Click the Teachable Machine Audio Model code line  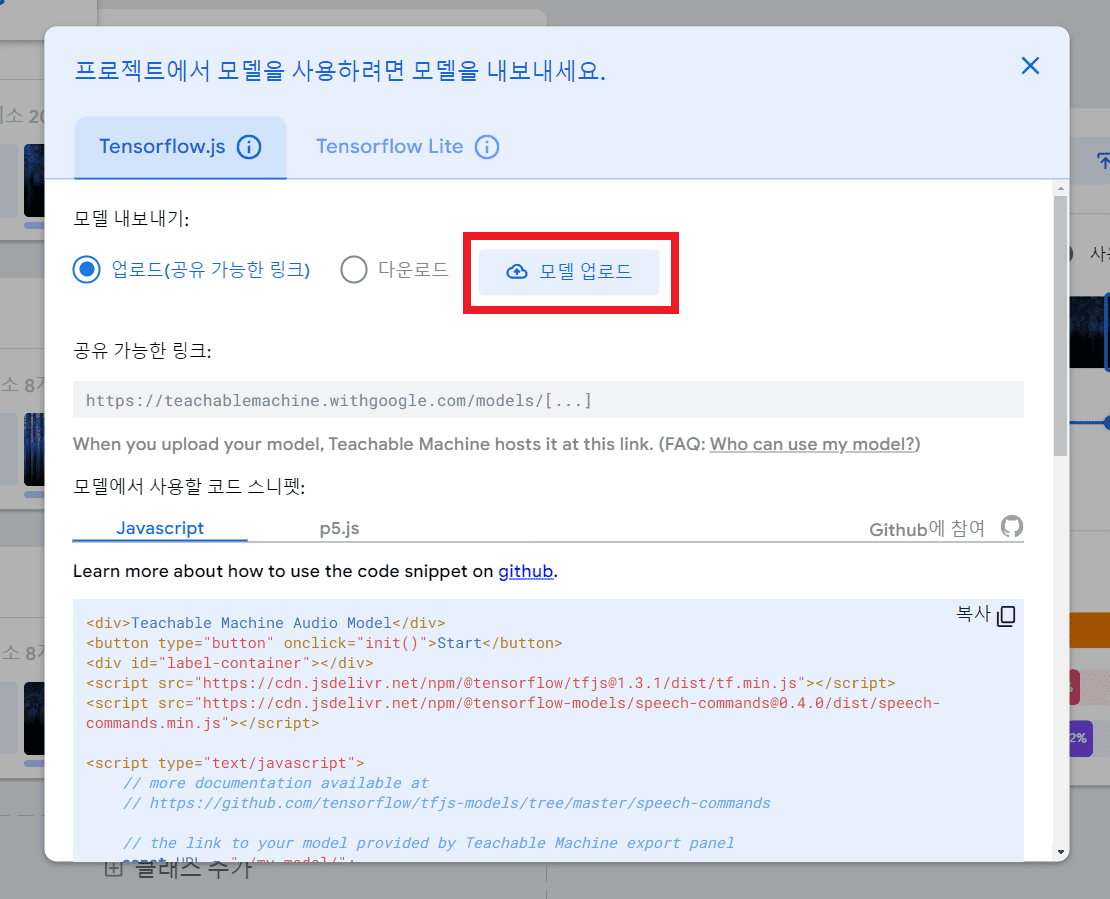(265, 623)
